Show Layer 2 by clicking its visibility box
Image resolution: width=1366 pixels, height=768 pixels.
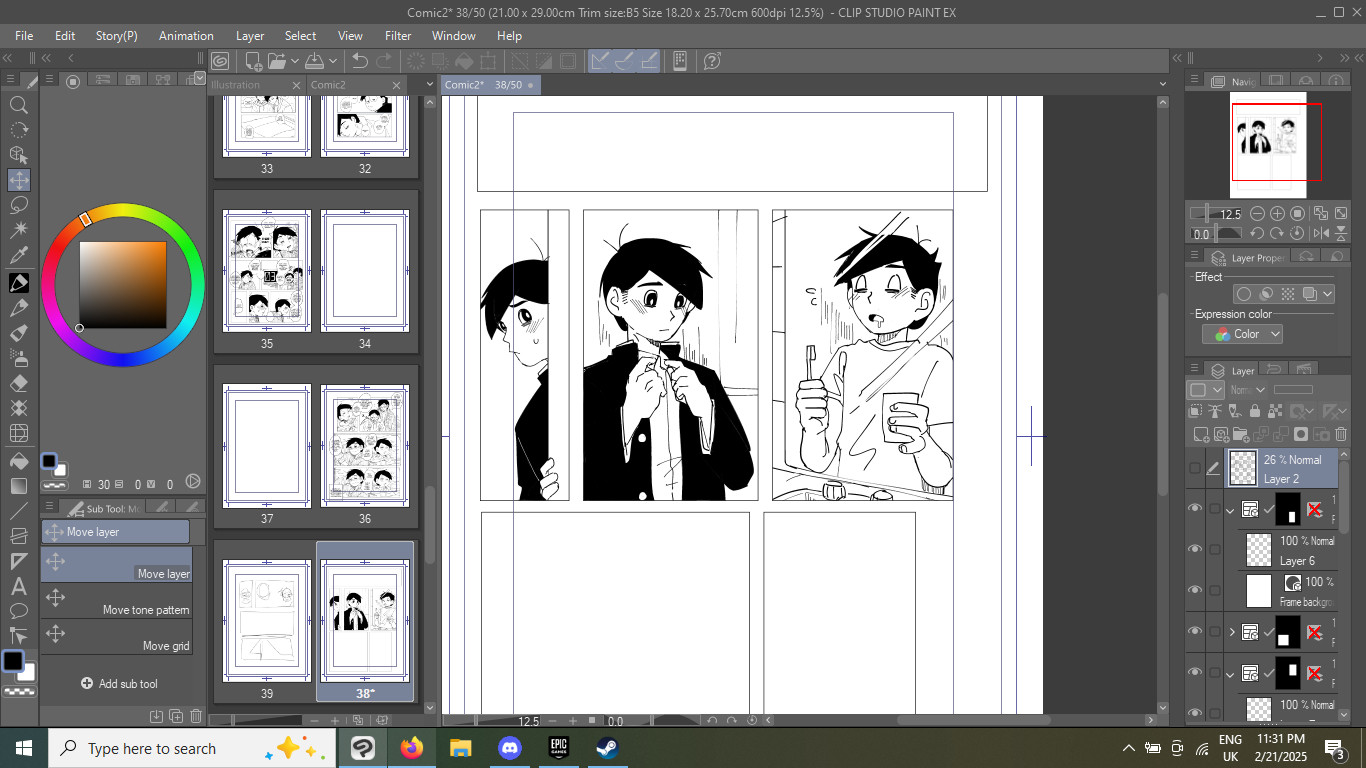pos(1195,468)
